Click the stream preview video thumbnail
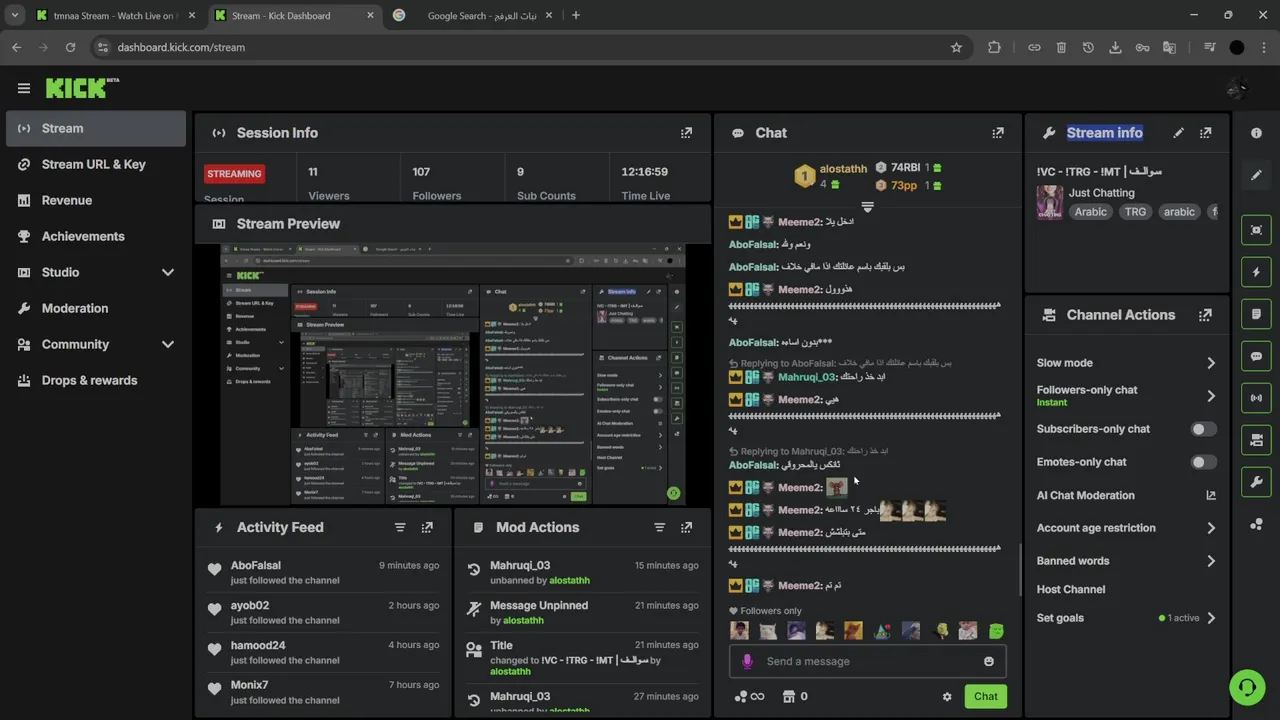The height and width of the screenshot is (720, 1280). pos(453,374)
